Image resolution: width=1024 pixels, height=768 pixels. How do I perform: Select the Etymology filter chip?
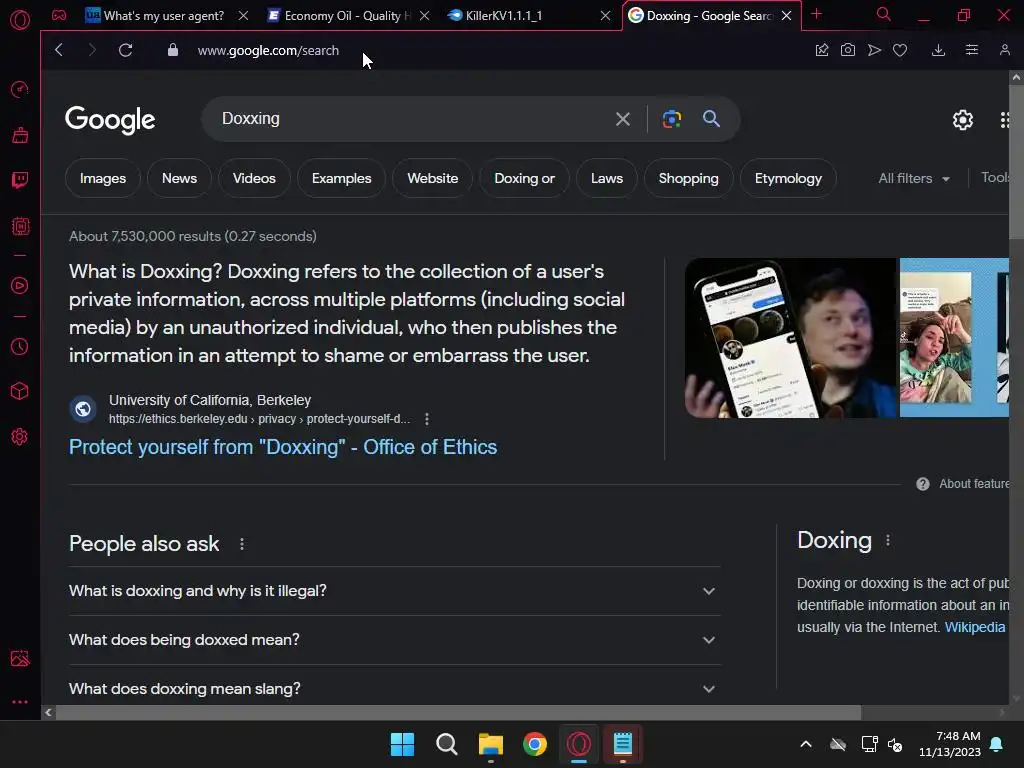[788, 178]
